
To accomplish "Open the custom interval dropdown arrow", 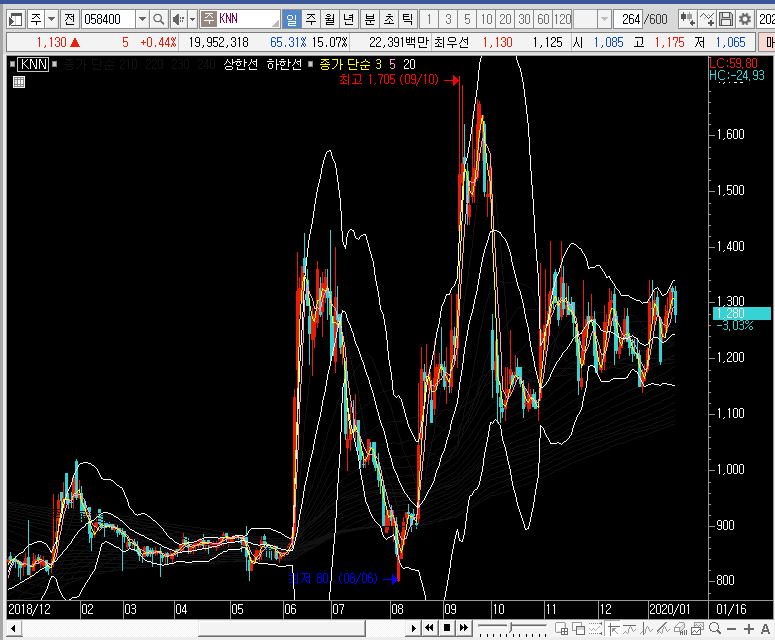I will tap(604, 20).
